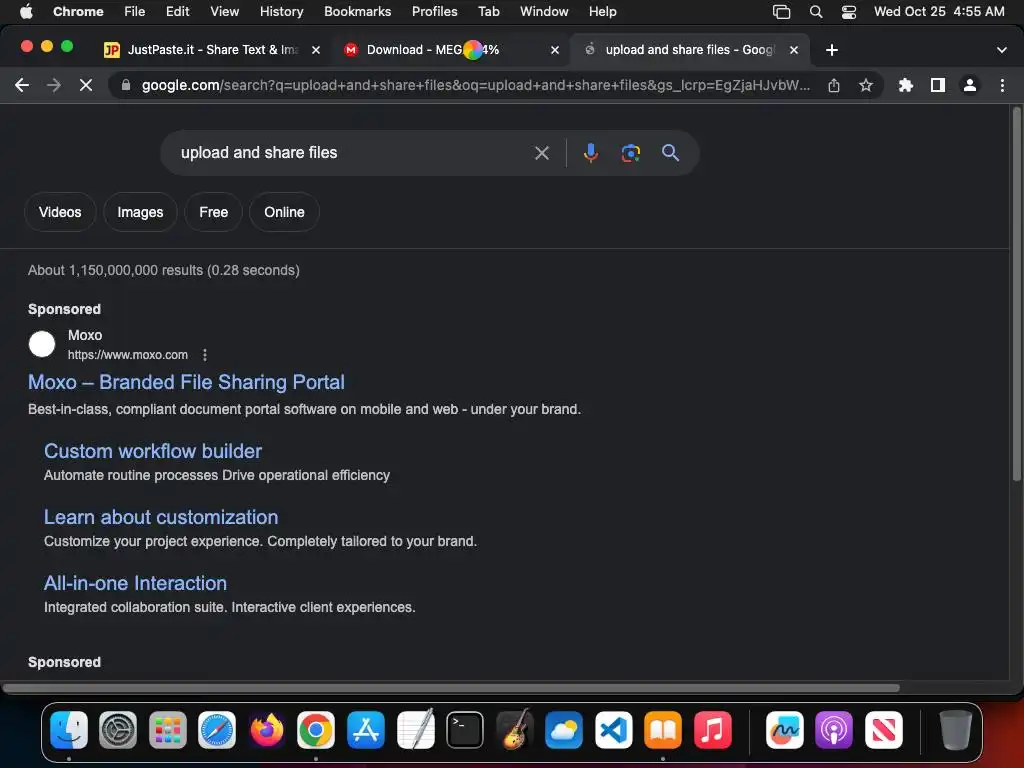This screenshot has width=1024, height=768.
Task: Click the screen mirroring menu bar icon
Action: point(781,11)
